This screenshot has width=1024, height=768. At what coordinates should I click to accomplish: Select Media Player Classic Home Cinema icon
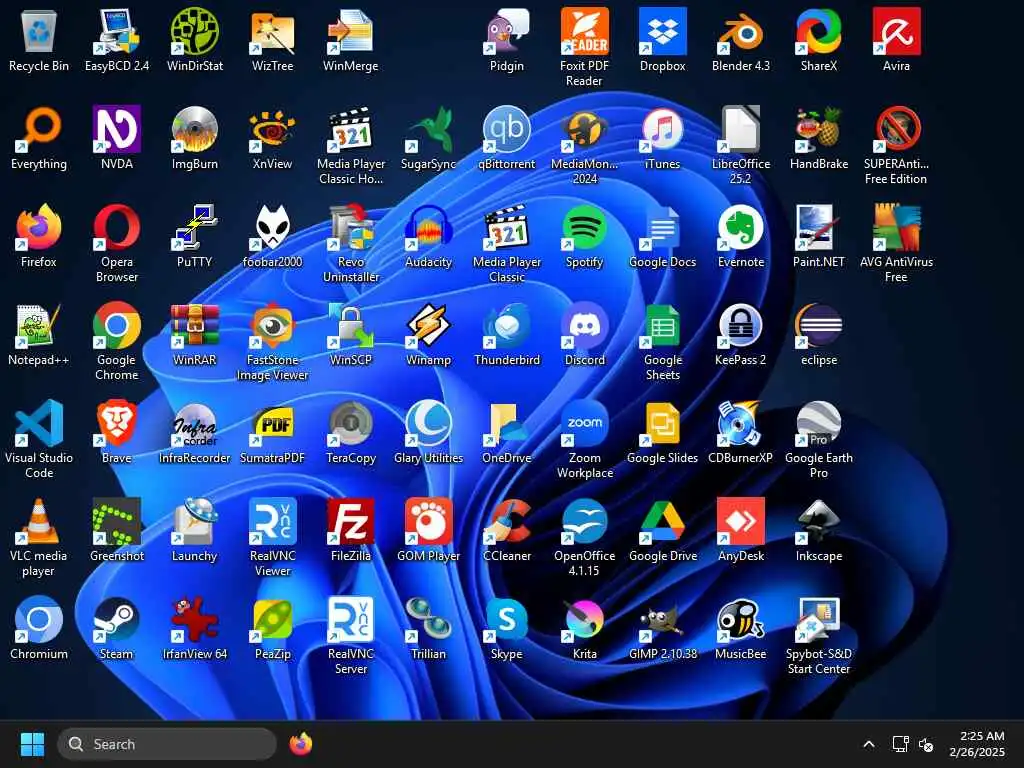[x=351, y=129]
